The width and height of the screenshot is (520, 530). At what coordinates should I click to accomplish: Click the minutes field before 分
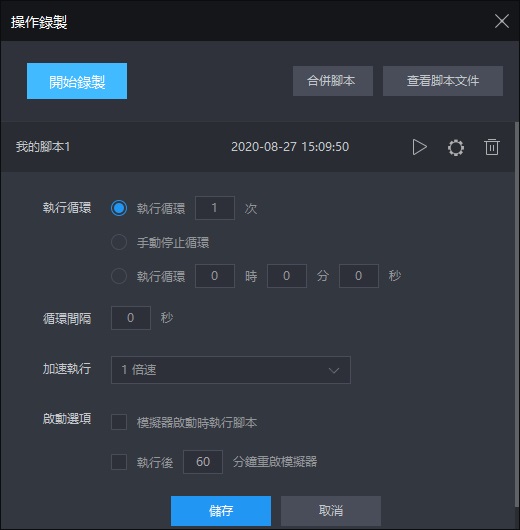click(287, 276)
